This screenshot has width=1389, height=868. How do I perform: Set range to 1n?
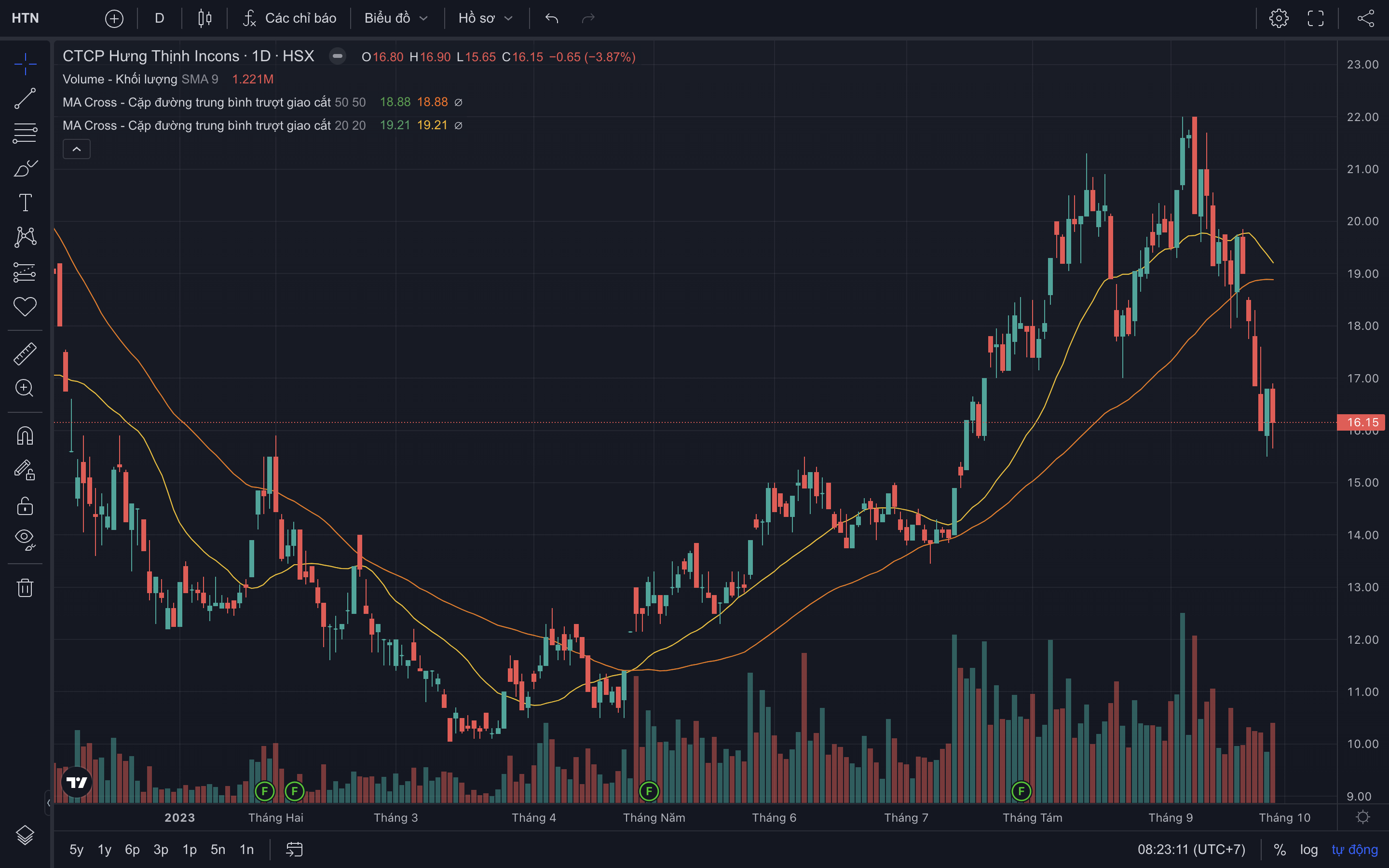247,850
